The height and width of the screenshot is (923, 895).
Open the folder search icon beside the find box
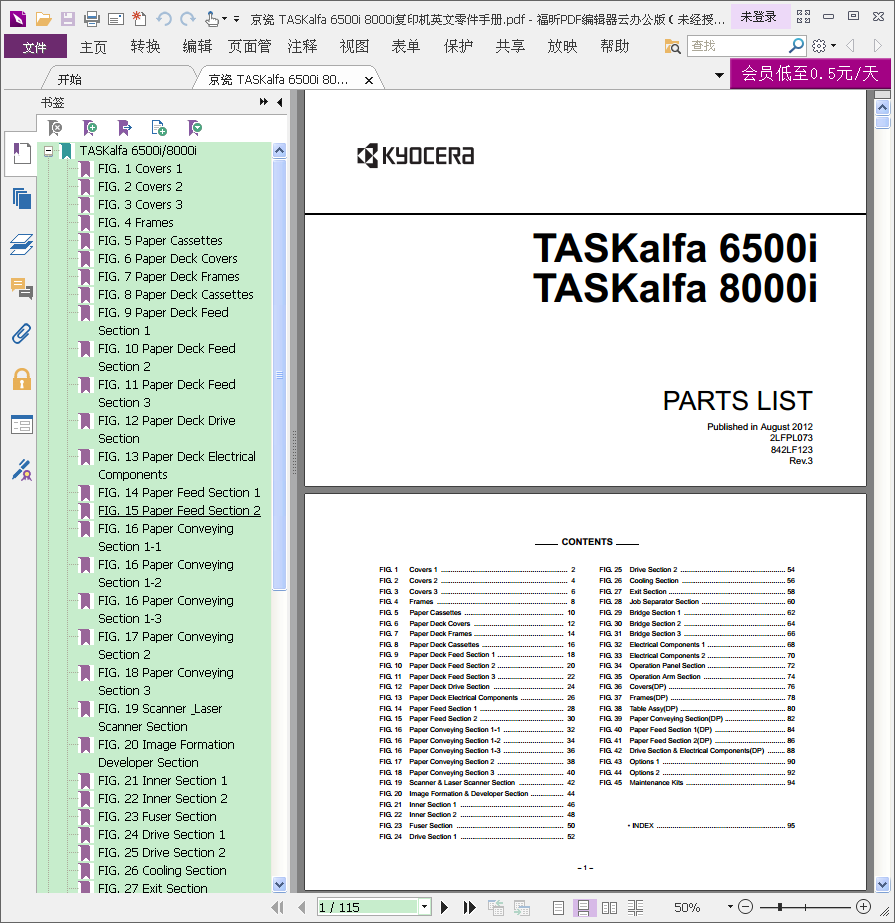[x=672, y=46]
